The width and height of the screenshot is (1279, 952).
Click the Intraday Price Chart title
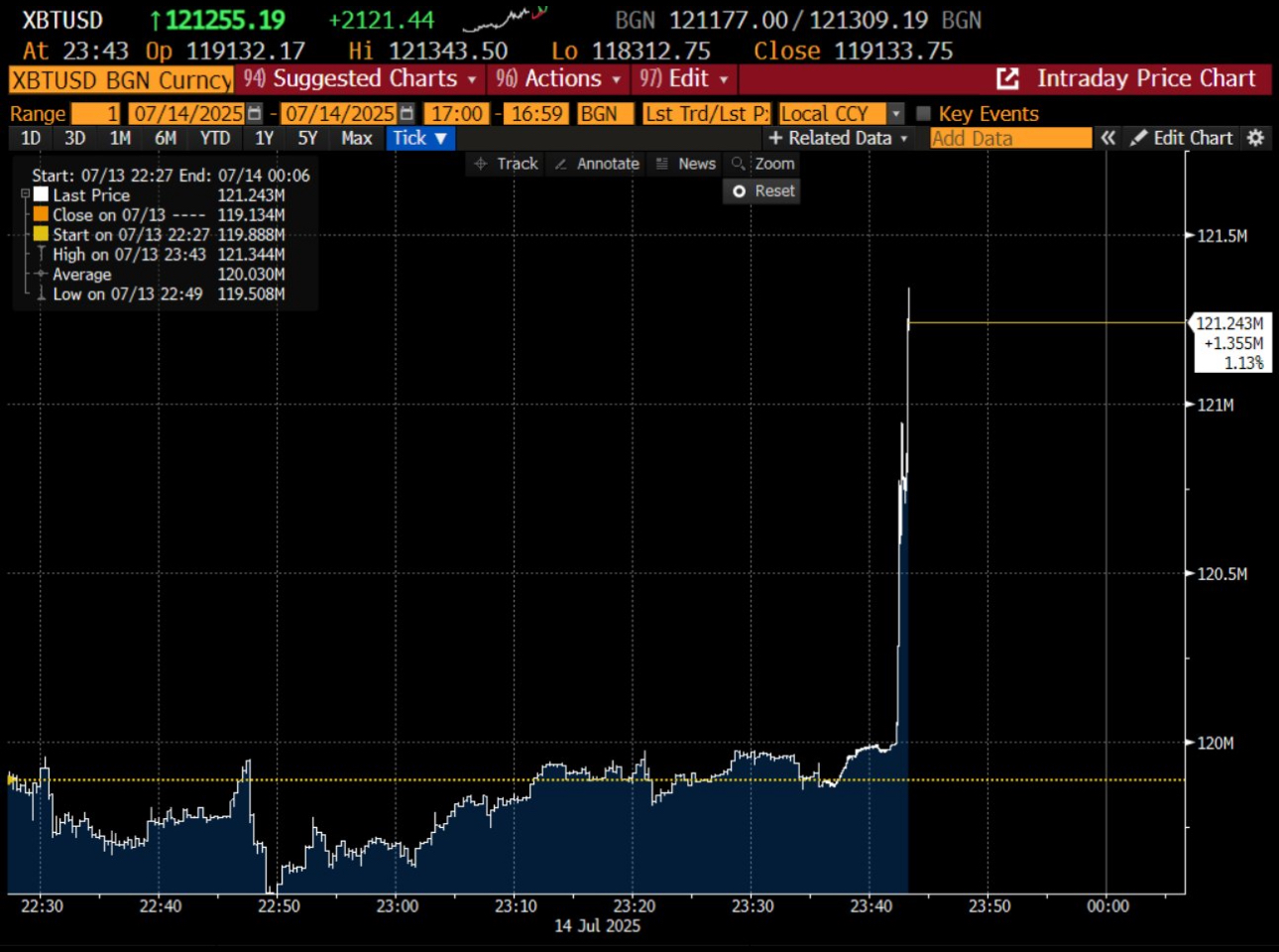1146,78
